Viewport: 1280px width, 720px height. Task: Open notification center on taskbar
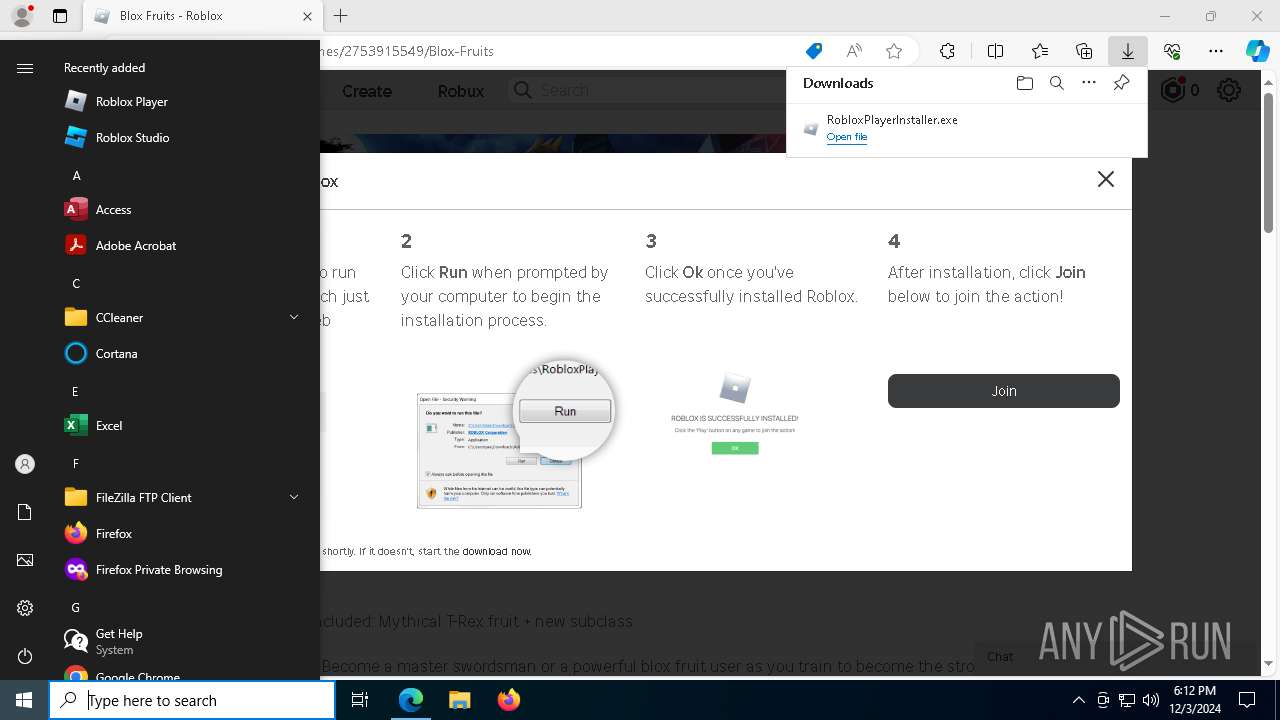(1247, 700)
